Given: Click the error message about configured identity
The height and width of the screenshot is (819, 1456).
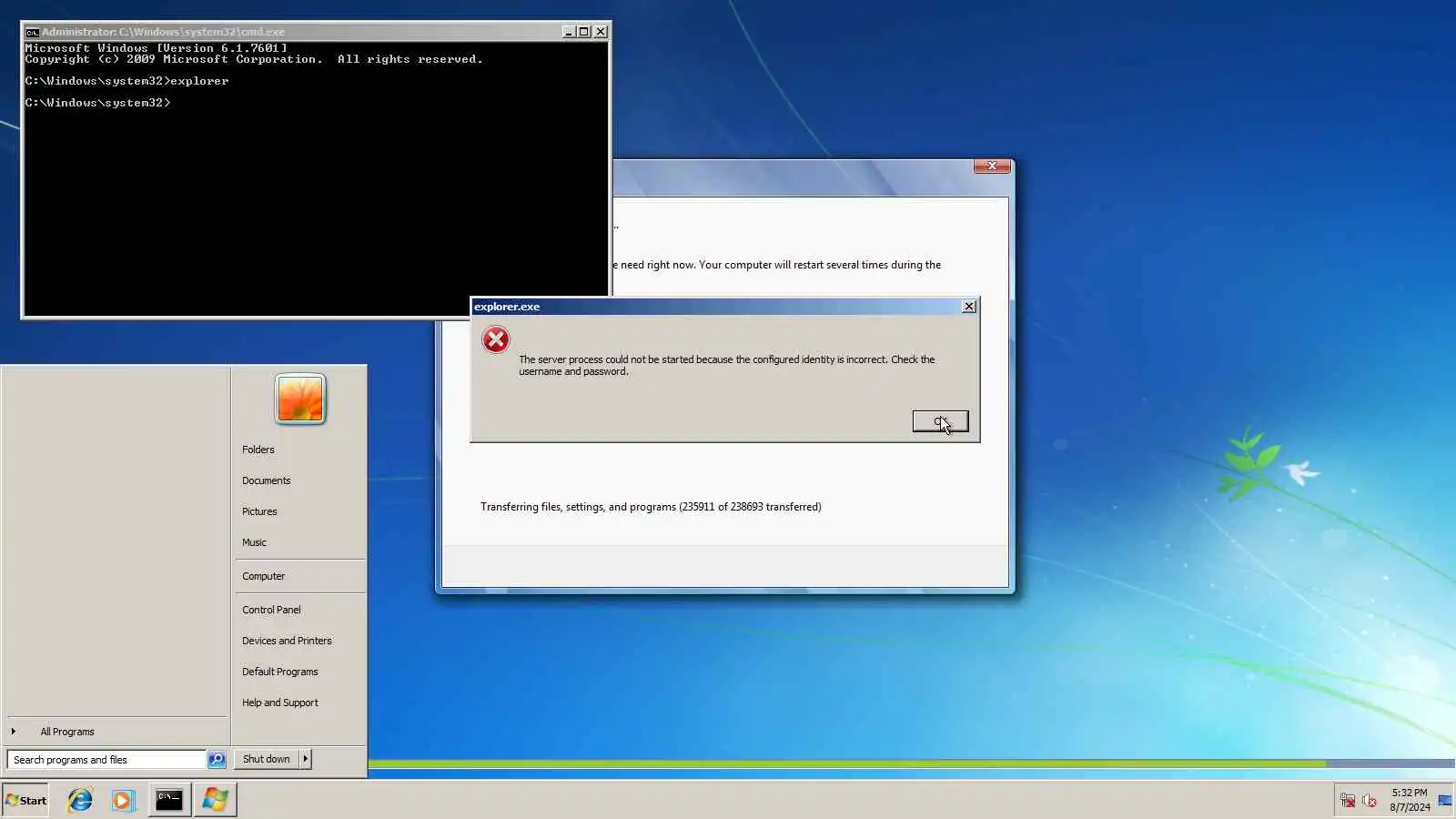Looking at the screenshot, I should click(727, 365).
